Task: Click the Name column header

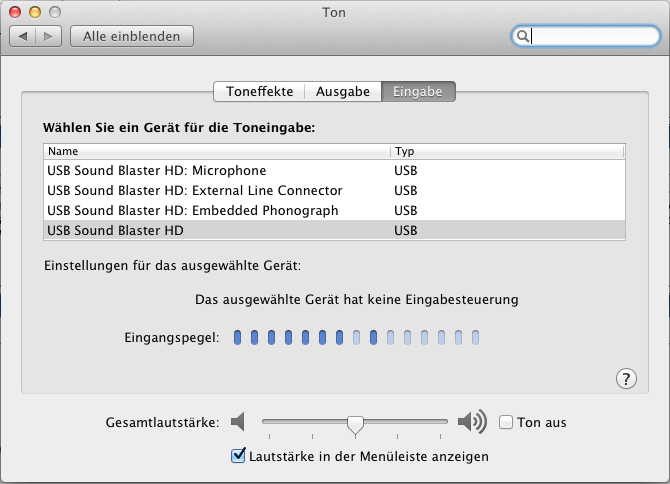Action: 217,152
